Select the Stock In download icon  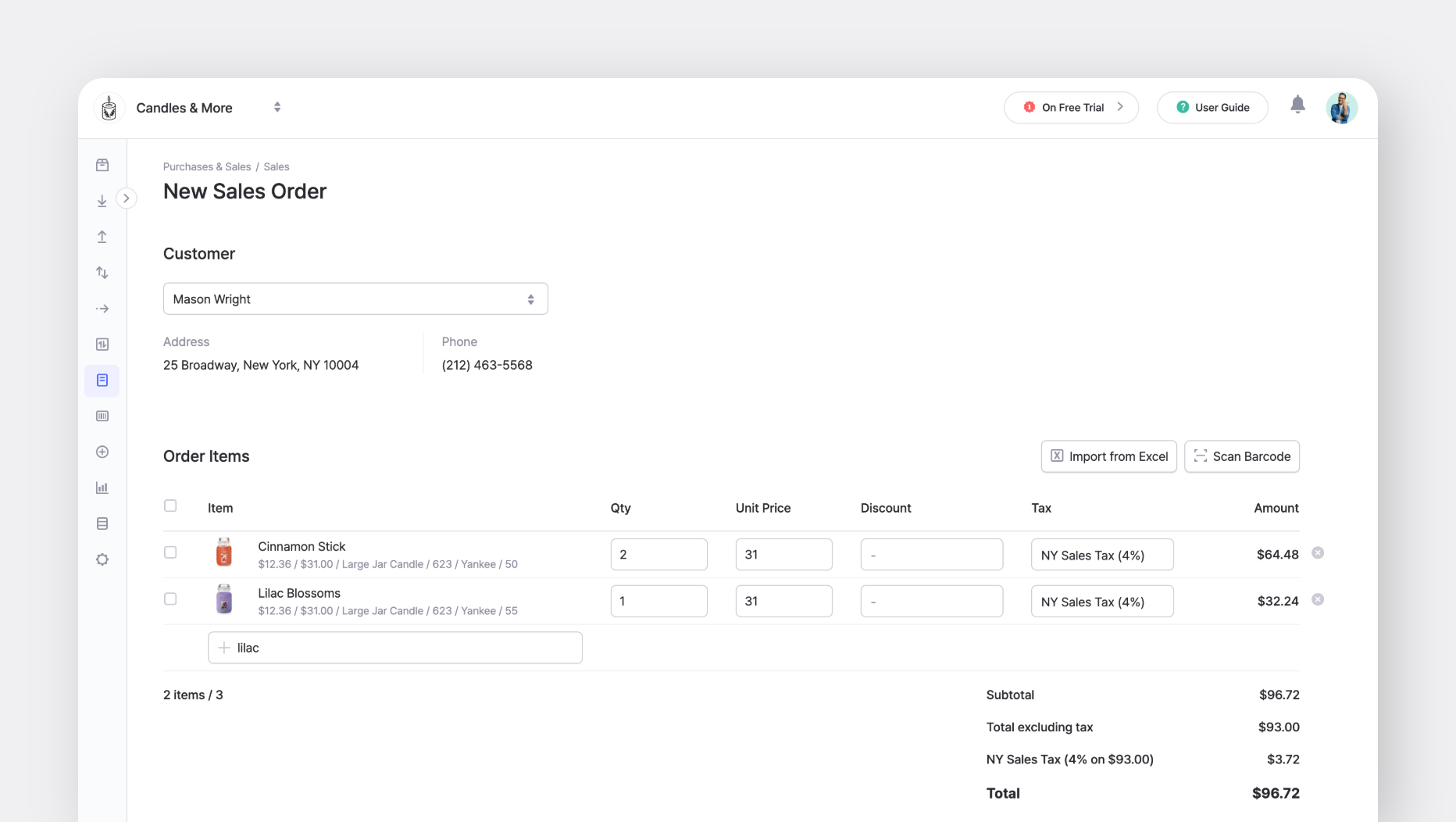[102, 201]
